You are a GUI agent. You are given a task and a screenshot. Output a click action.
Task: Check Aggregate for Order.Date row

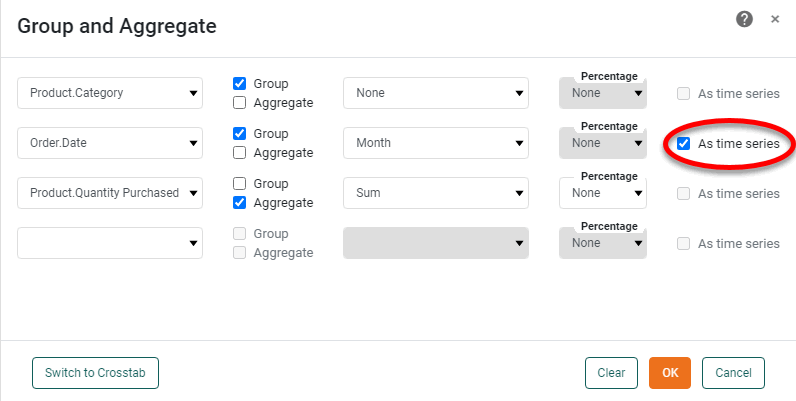click(240, 153)
